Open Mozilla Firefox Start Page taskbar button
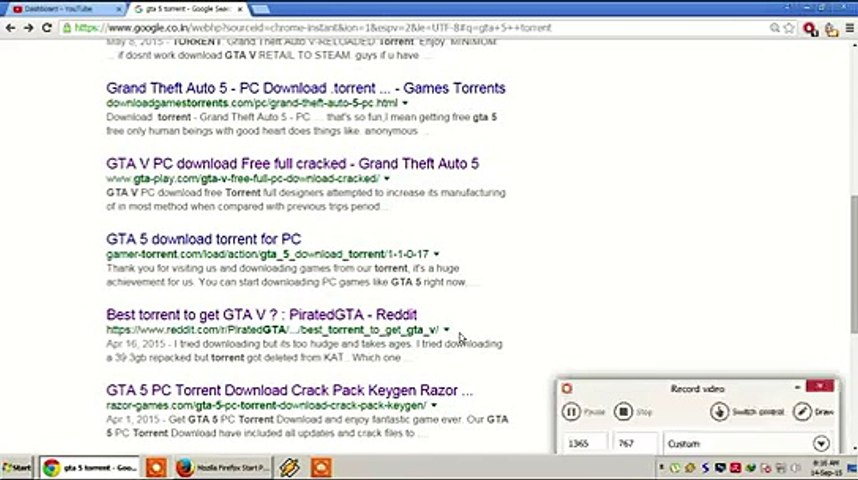858x480 pixels. click(222, 467)
